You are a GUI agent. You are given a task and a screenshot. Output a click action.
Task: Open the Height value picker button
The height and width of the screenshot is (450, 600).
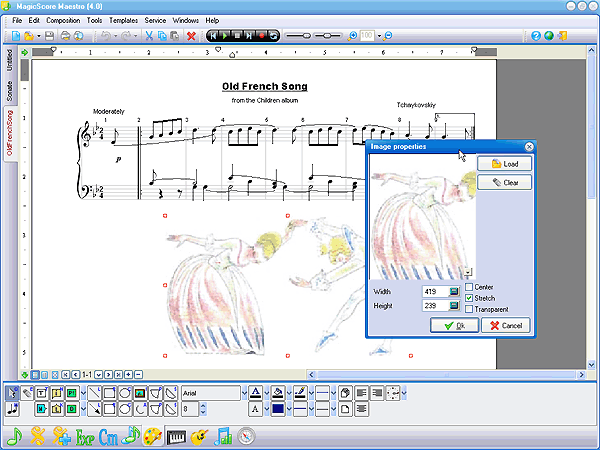[454, 306]
